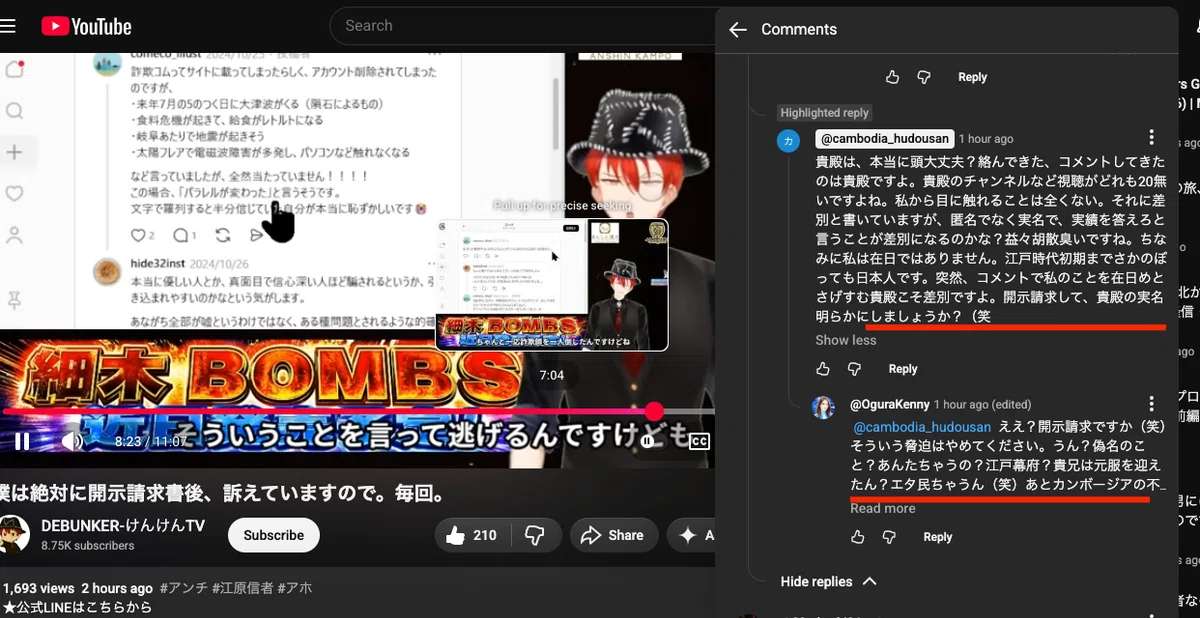Open @cambodia_hudousan comment options menu
The width and height of the screenshot is (1200, 618).
pyautogui.click(x=1152, y=138)
